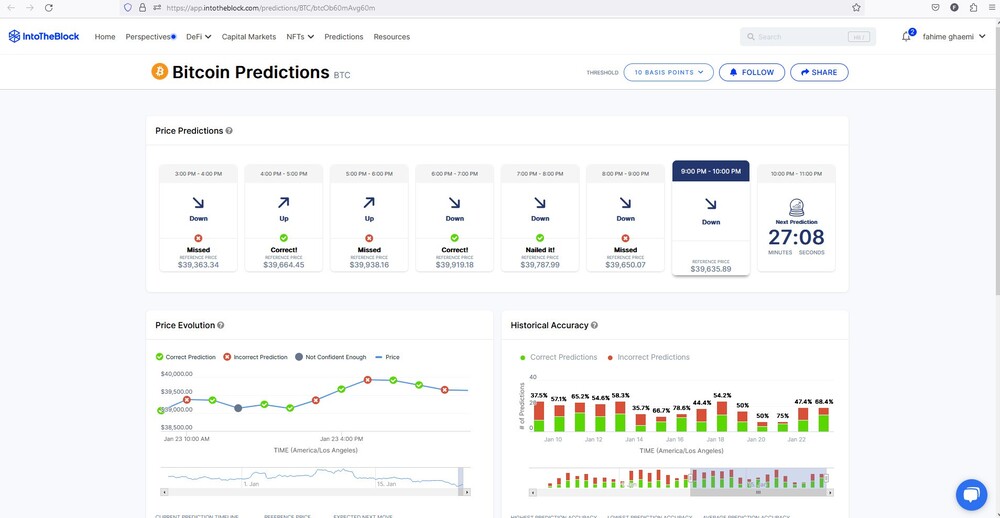Open notifications bell icon

(906, 37)
